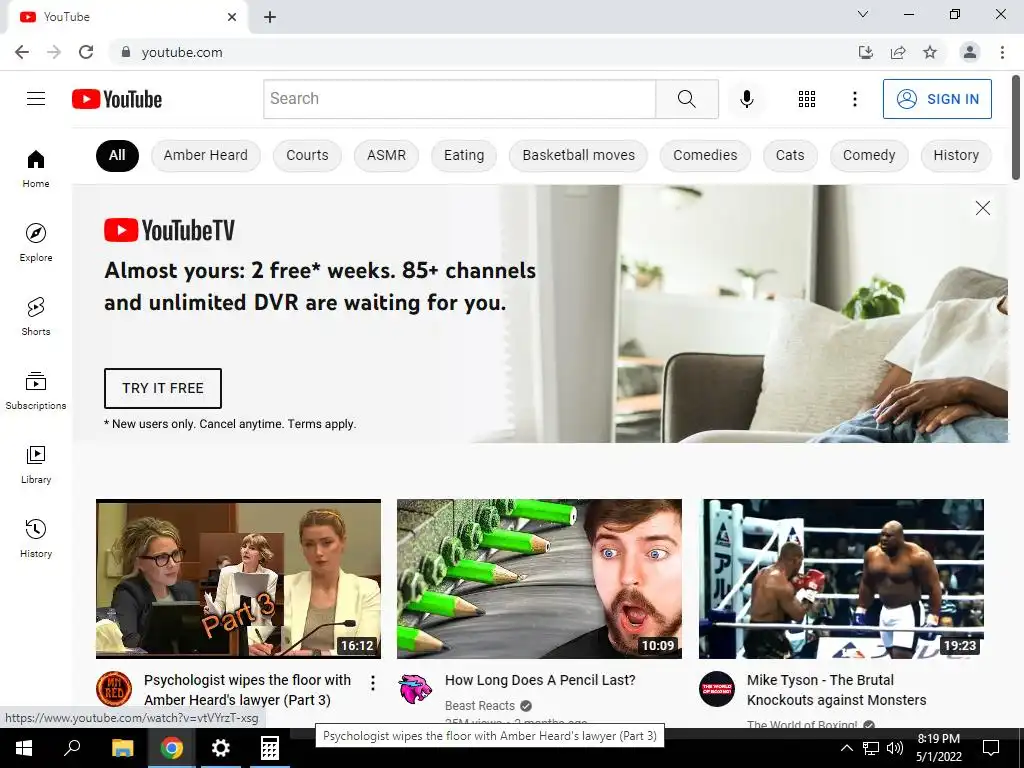Open the YouTube hamburger guide menu
The height and width of the screenshot is (768, 1024).
pyautogui.click(x=36, y=99)
